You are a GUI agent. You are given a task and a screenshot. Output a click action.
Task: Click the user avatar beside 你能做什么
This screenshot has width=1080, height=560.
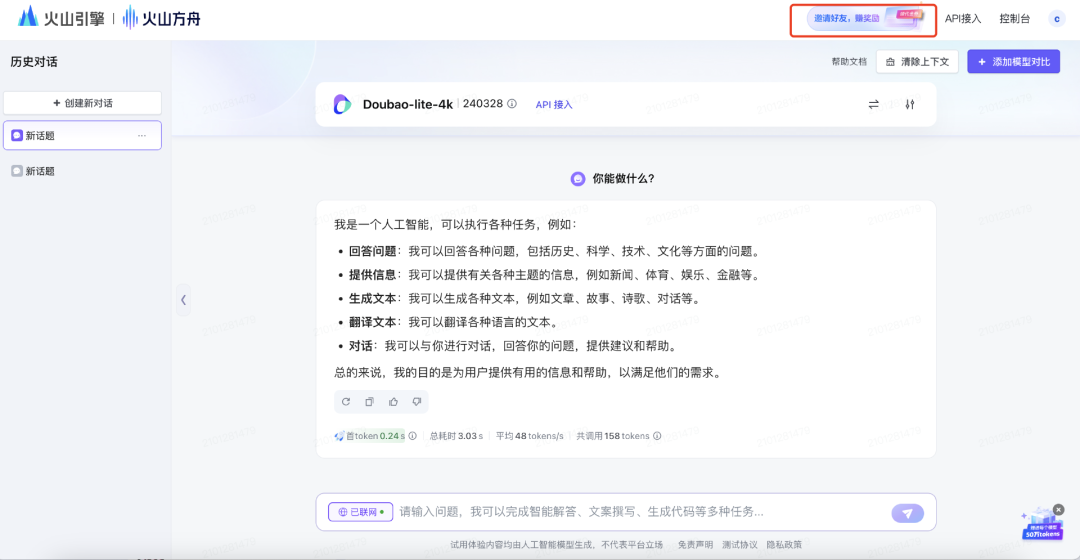578,179
